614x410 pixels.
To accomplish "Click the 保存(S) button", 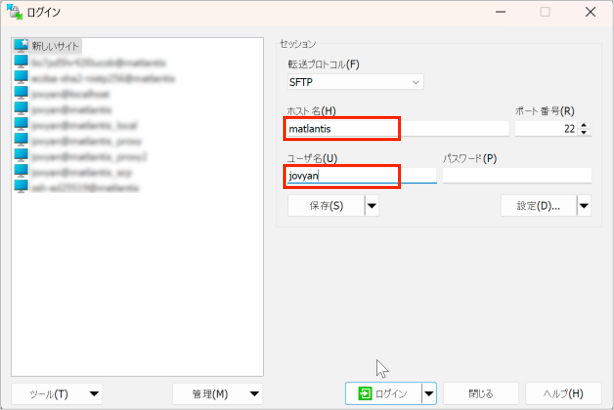I will [326, 206].
